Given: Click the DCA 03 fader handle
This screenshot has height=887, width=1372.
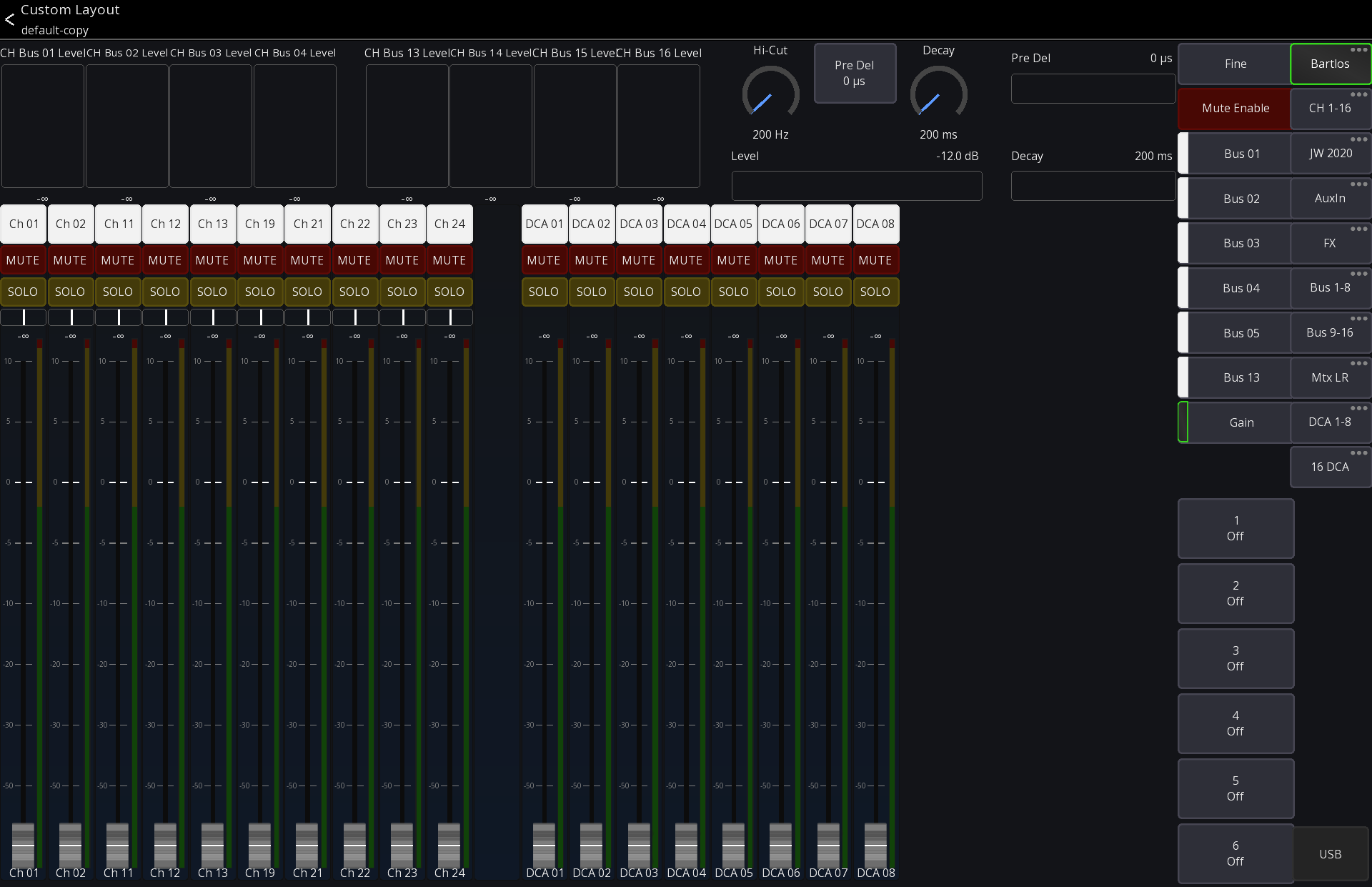Looking at the screenshot, I should tap(639, 844).
